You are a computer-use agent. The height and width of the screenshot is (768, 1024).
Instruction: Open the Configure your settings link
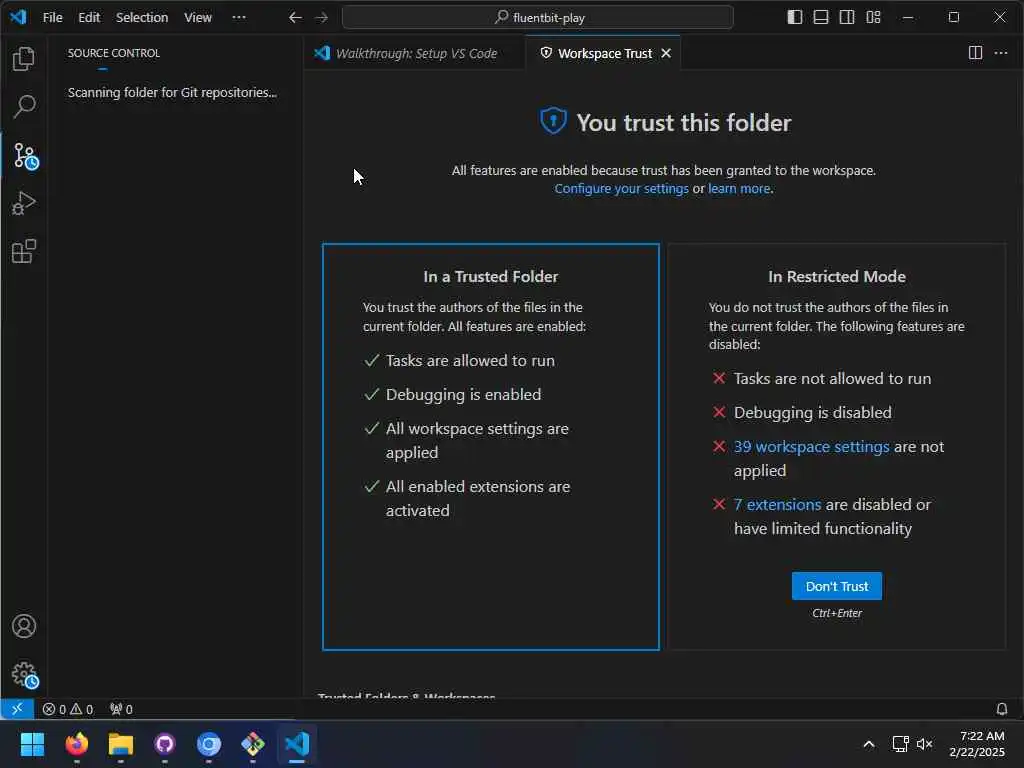click(x=621, y=189)
